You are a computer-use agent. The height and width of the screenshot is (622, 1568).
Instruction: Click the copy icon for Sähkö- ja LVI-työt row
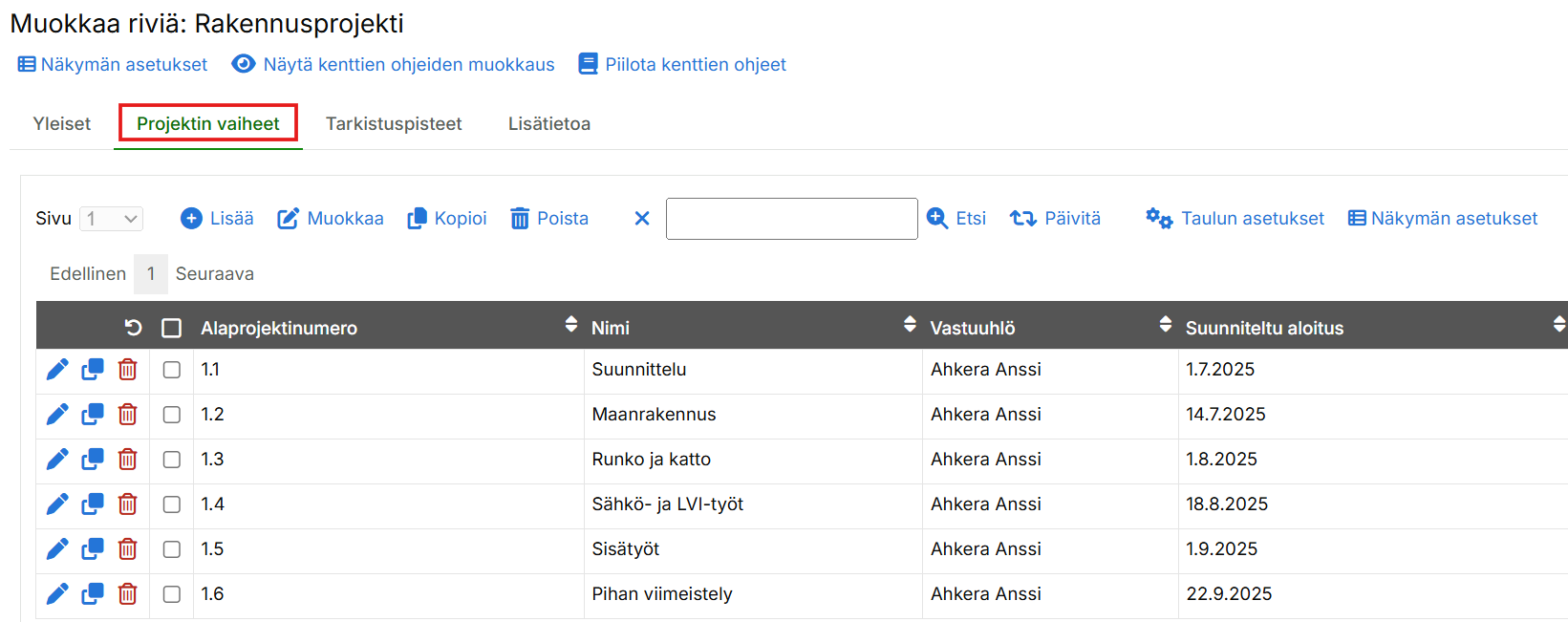tap(93, 504)
